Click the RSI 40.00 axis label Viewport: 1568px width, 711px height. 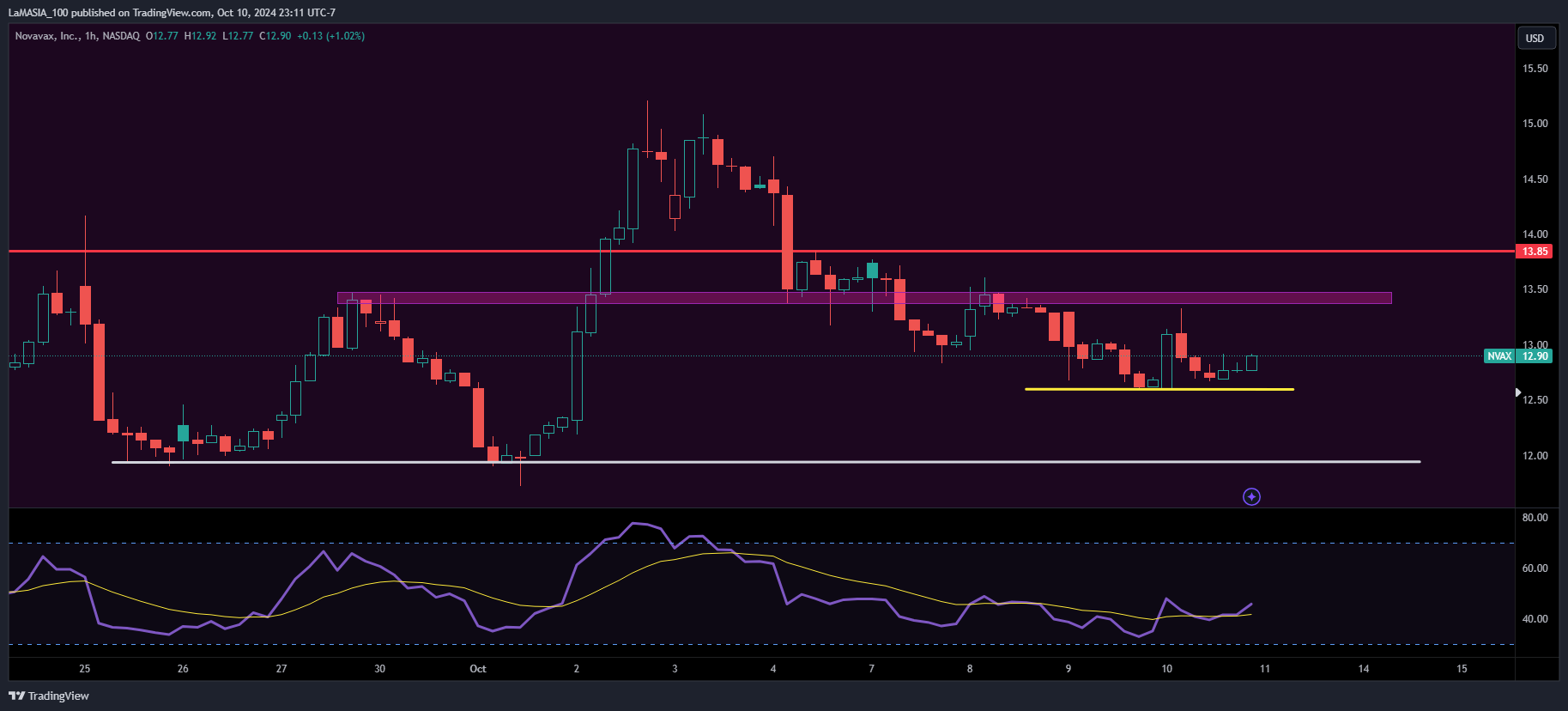click(x=1535, y=619)
